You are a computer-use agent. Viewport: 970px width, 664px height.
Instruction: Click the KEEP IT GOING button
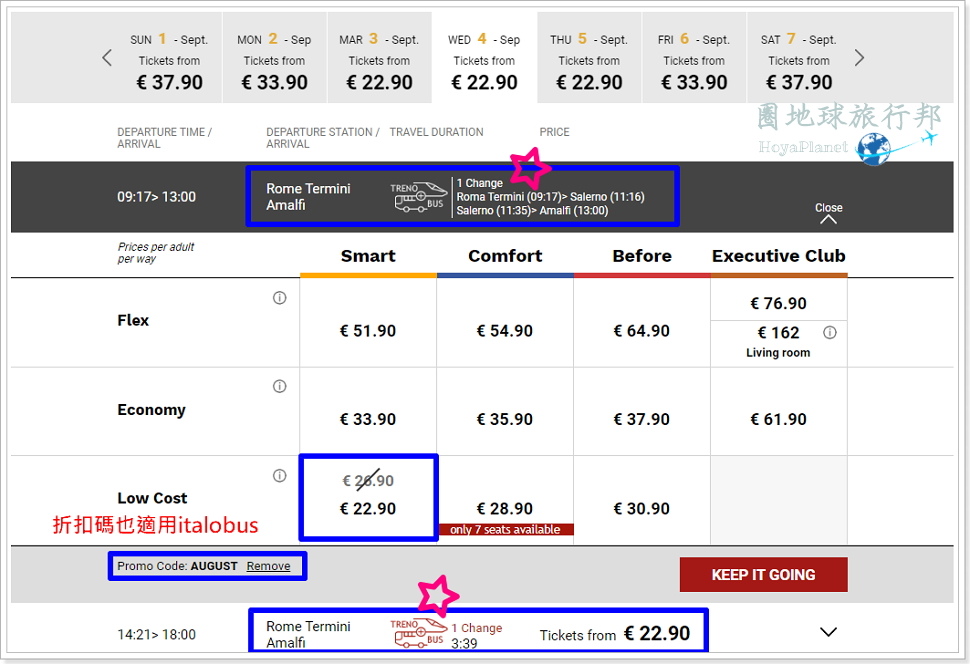763,575
